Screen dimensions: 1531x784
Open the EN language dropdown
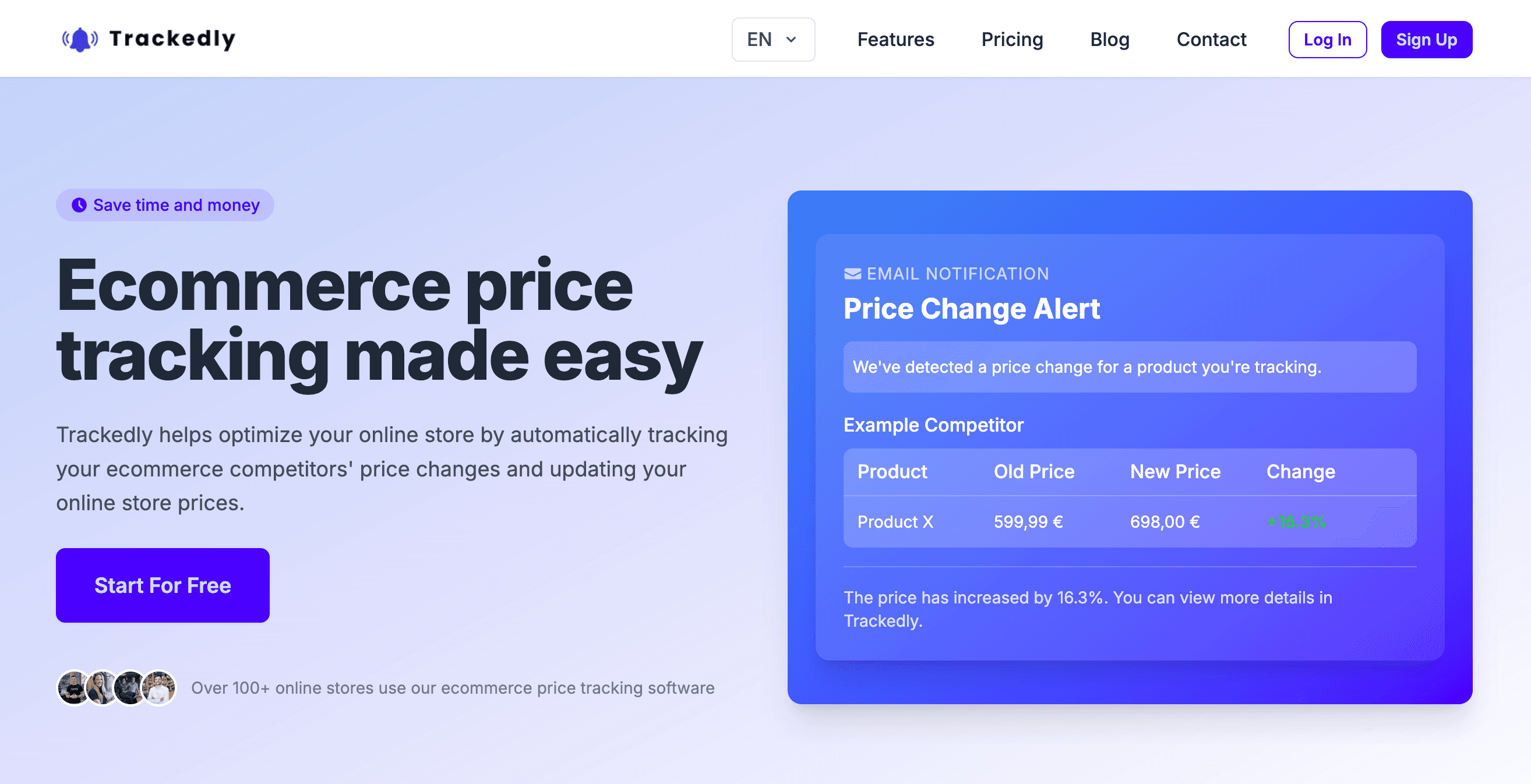point(772,40)
